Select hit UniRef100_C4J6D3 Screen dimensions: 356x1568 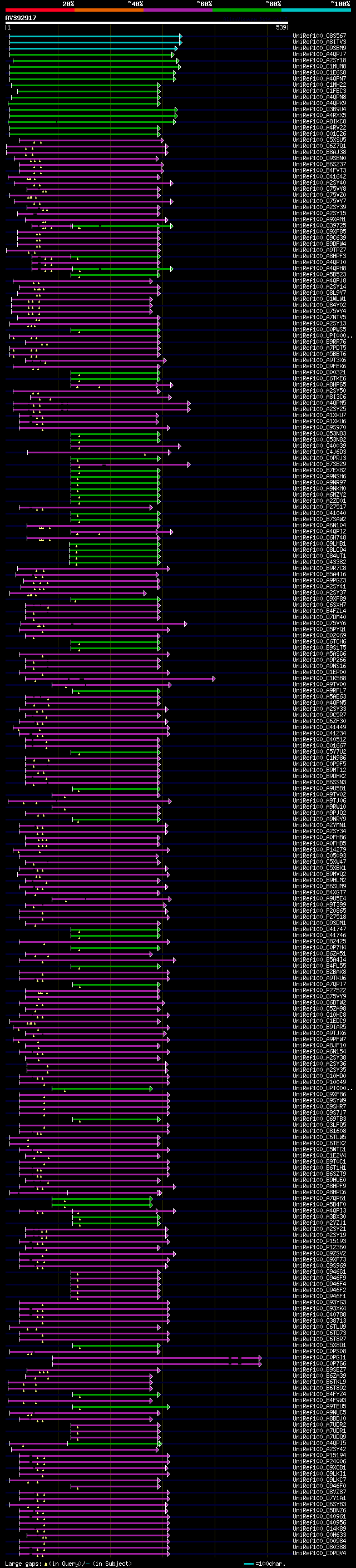coord(319,452)
